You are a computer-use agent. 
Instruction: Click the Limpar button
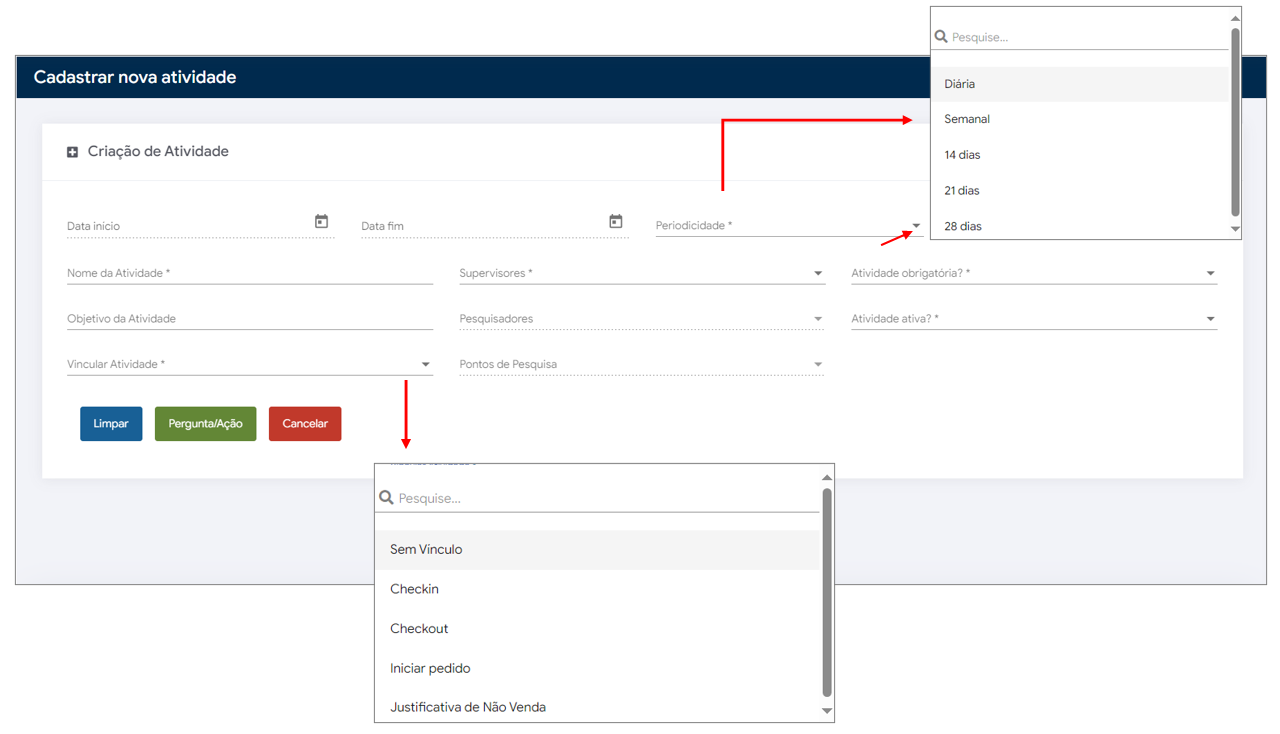click(111, 424)
